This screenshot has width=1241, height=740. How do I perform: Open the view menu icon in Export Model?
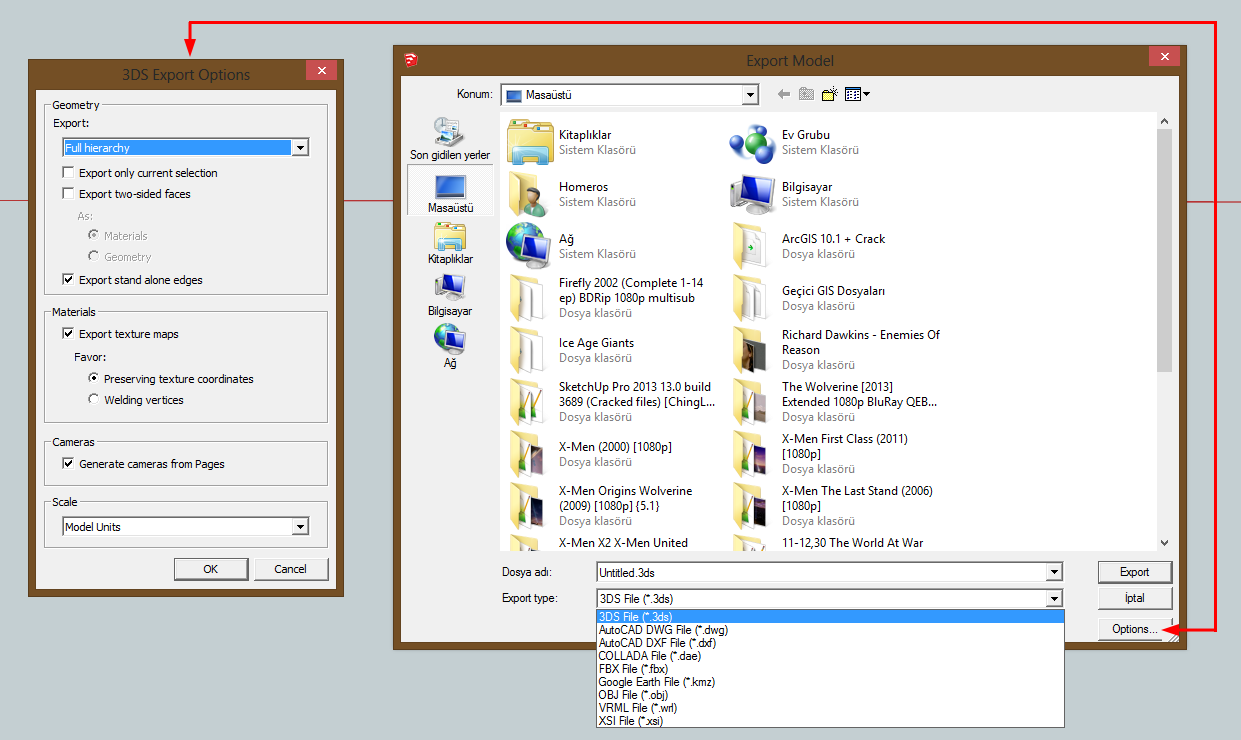click(857, 94)
